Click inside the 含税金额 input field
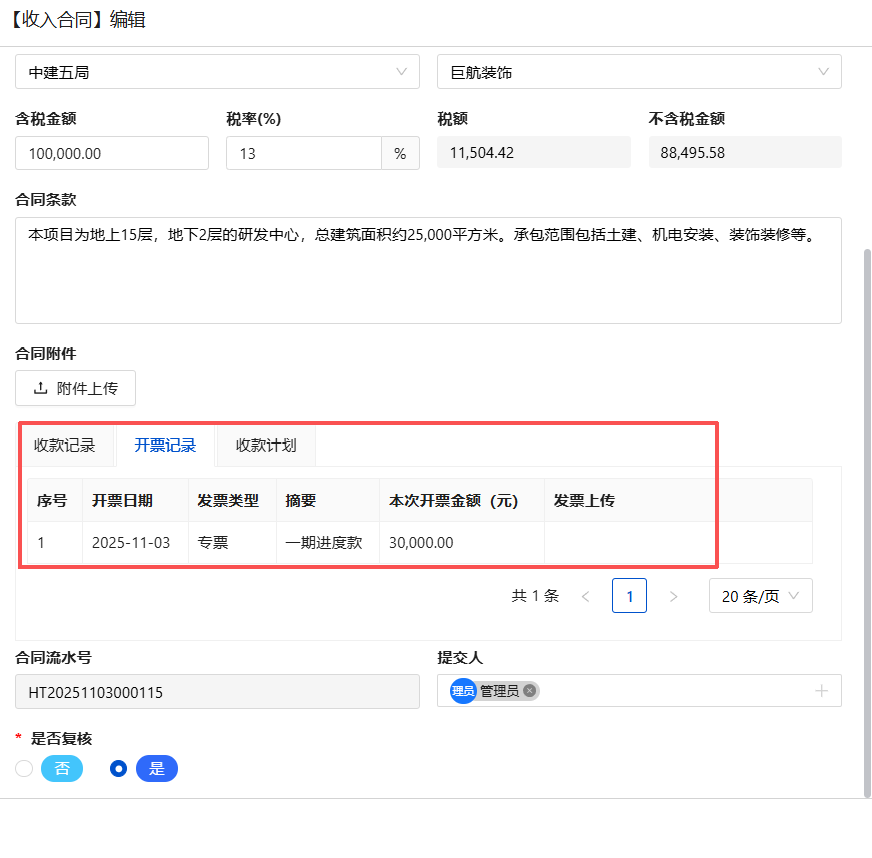The width and height of the screenshot is (872, 858). (111, 153)
